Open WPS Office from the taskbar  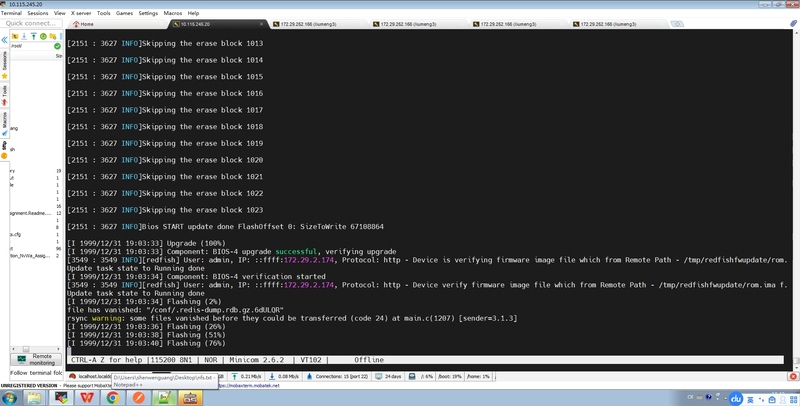tap(87, 398)
